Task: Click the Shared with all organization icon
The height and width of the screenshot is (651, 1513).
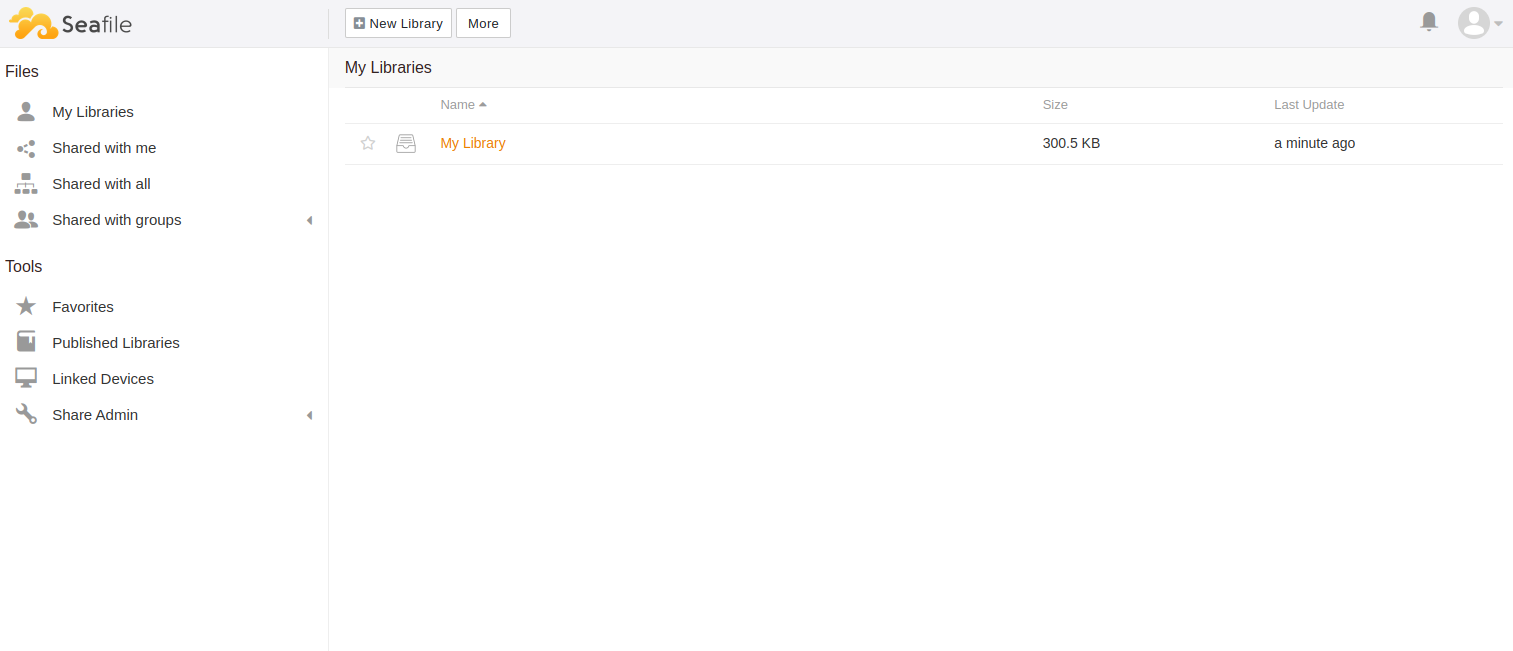Action: click(26, 184)
